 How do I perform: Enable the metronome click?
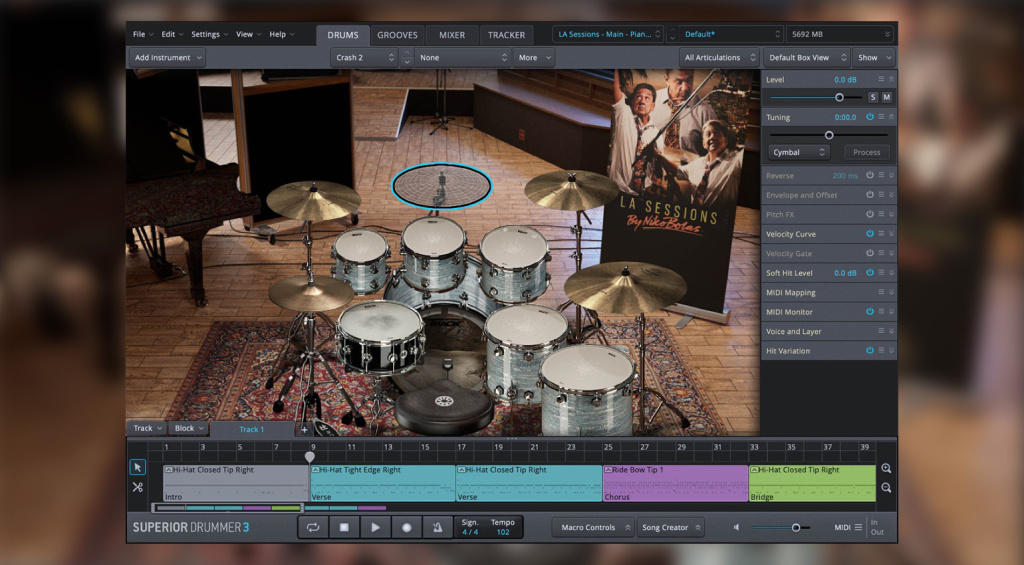pos(438,527)
